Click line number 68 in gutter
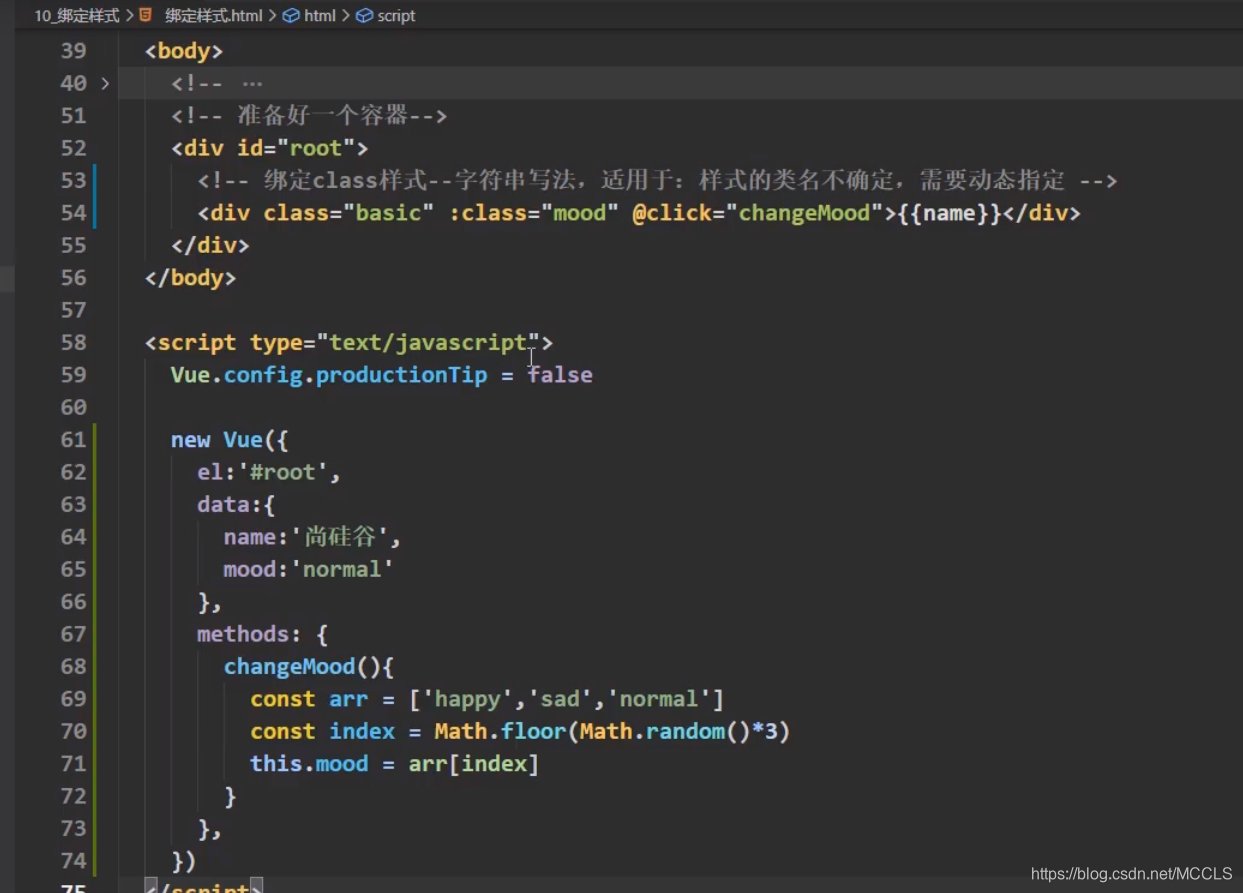The width and height of the screenshot is (1243, 893). pyautogui.click(x=73, y=667)
